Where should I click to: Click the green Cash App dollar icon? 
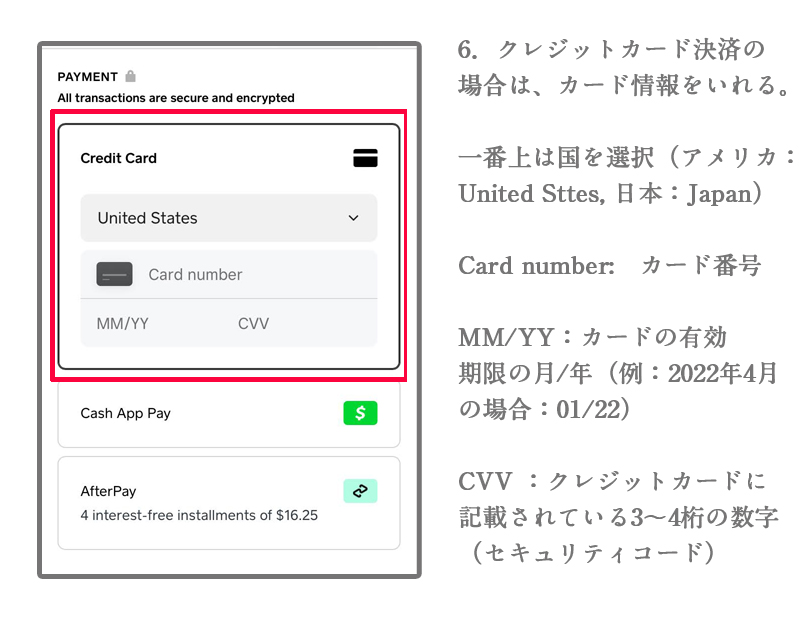360,413
